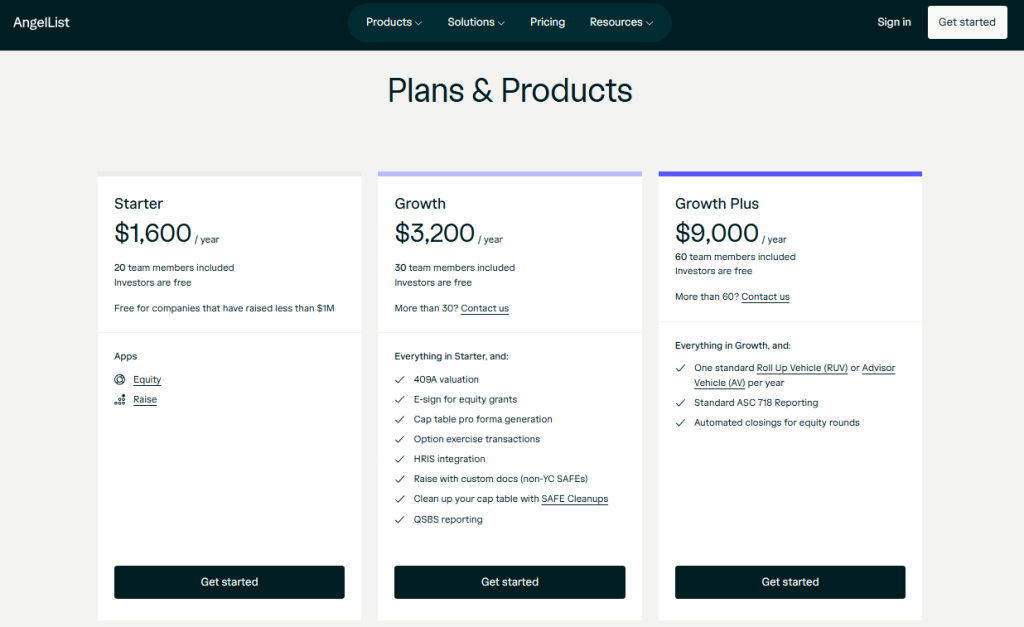Image resolution: width=1024 pixels, height=627 pixels.
Task: Expand the Products dropdown menu
Action: (394, 22)
